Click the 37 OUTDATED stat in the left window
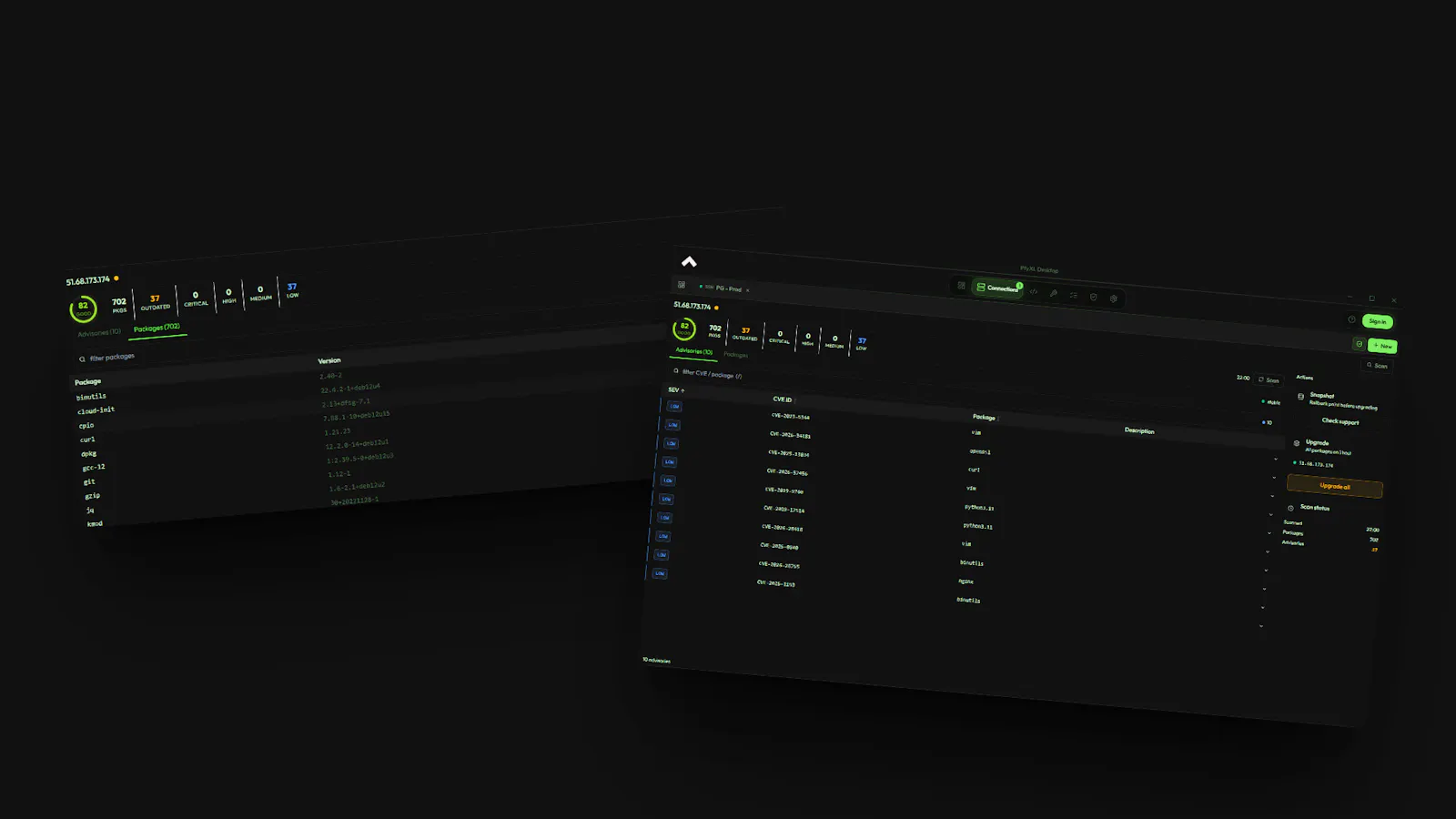Viewport: 1456px width, 819px height. tap(155, 302)
